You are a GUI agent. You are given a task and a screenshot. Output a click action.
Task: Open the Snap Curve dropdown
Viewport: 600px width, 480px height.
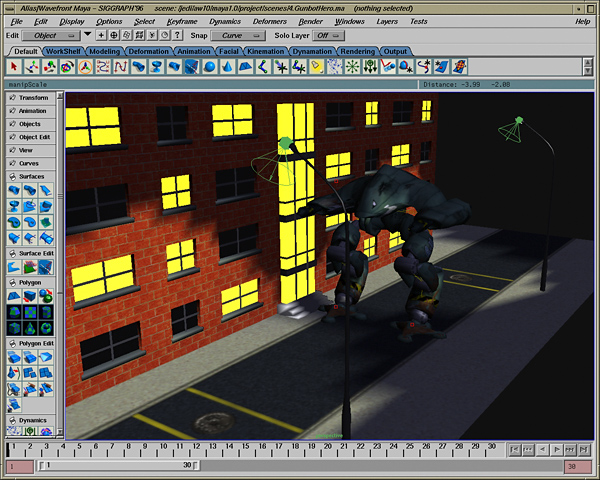tap(238, 36)
